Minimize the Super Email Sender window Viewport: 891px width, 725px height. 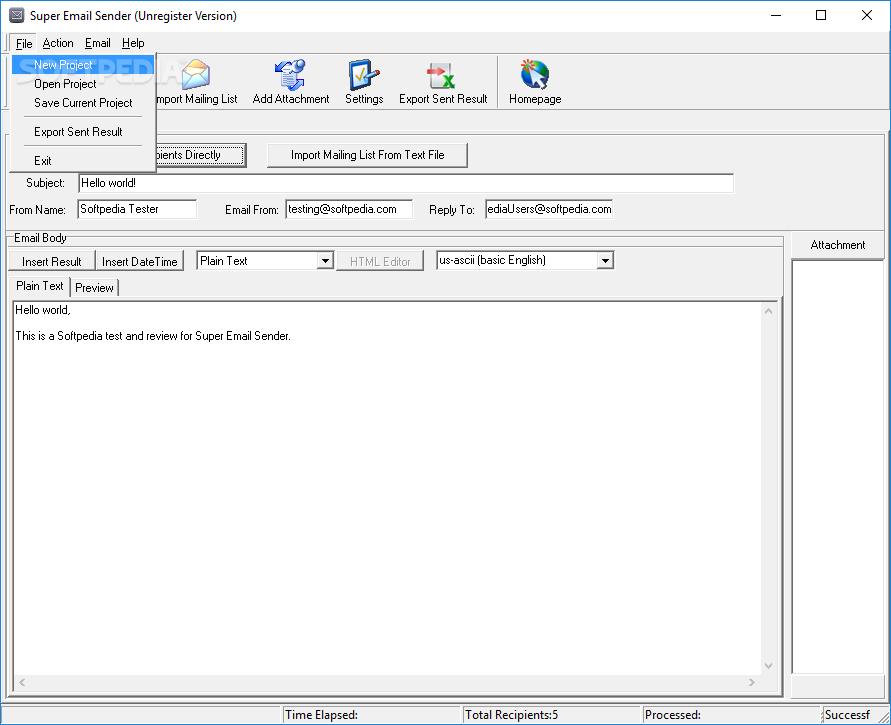(x=776, y=15)
